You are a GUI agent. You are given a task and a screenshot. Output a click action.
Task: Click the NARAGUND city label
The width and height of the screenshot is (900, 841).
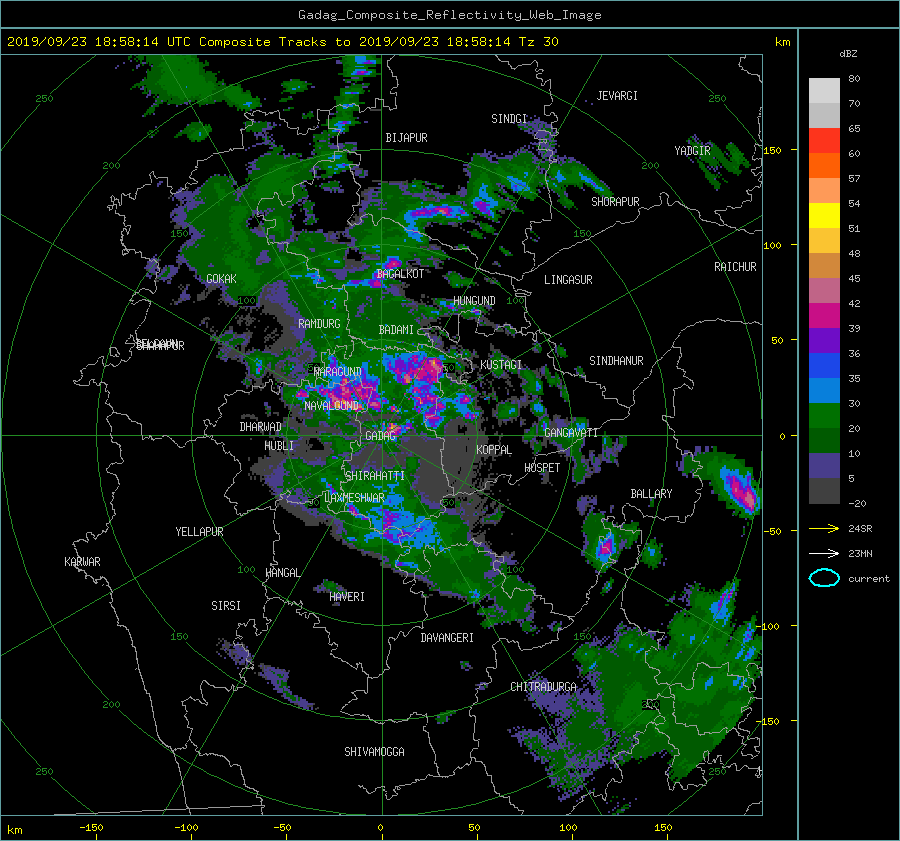click(338, 371)
